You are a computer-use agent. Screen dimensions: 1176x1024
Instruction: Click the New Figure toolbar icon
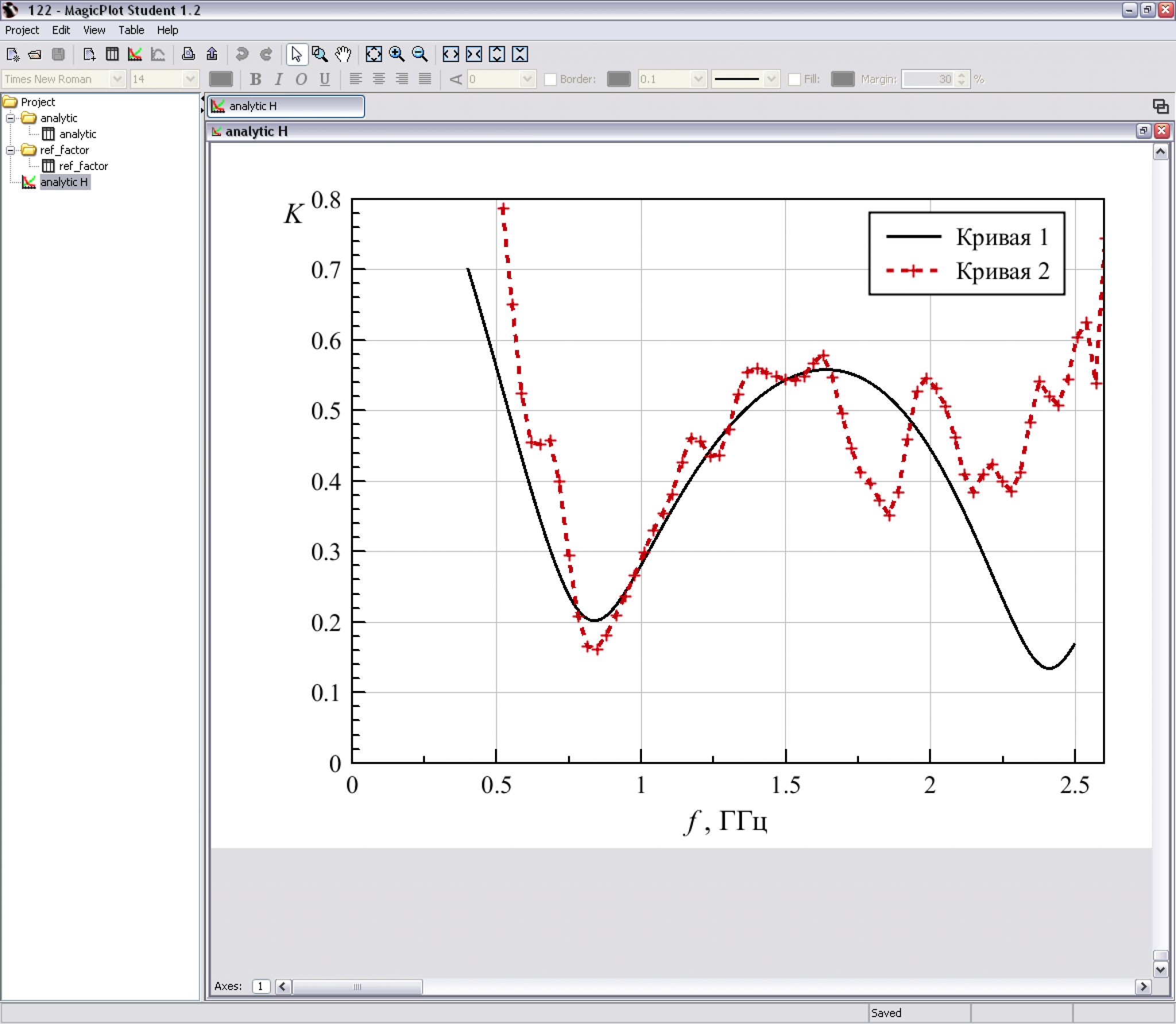pos(135,55)
